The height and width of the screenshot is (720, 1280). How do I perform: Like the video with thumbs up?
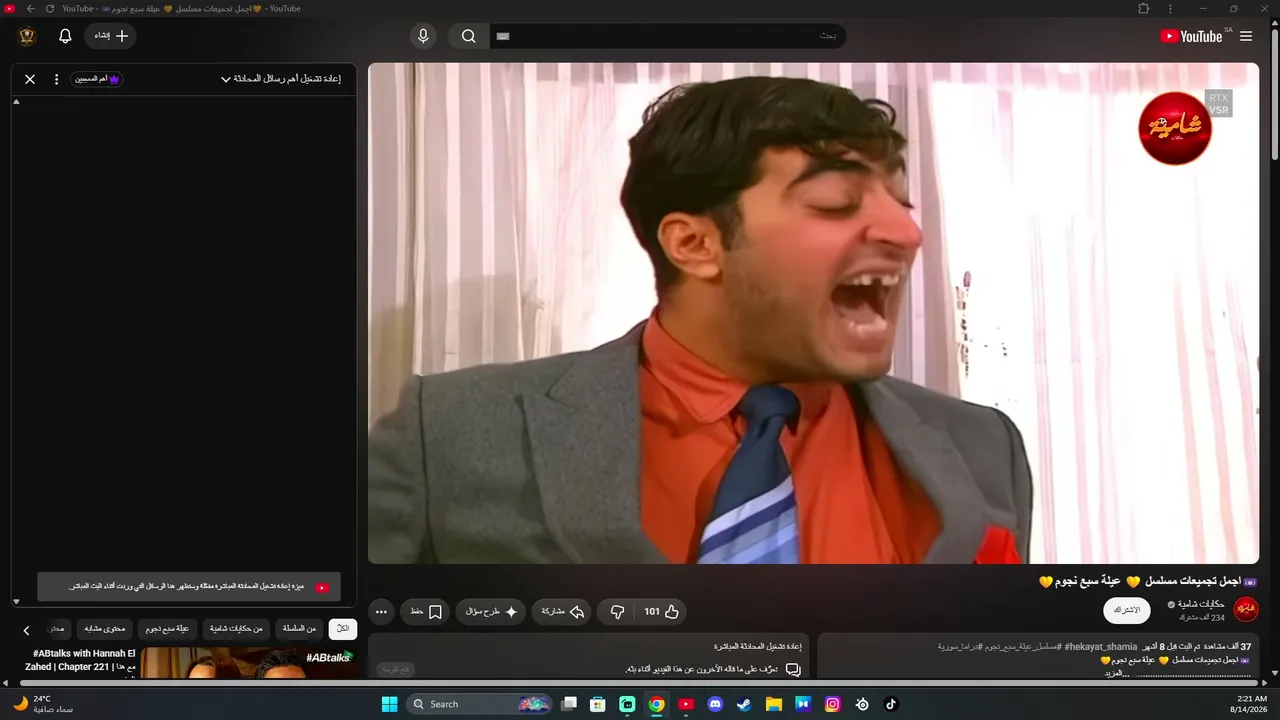pos(662,612)
